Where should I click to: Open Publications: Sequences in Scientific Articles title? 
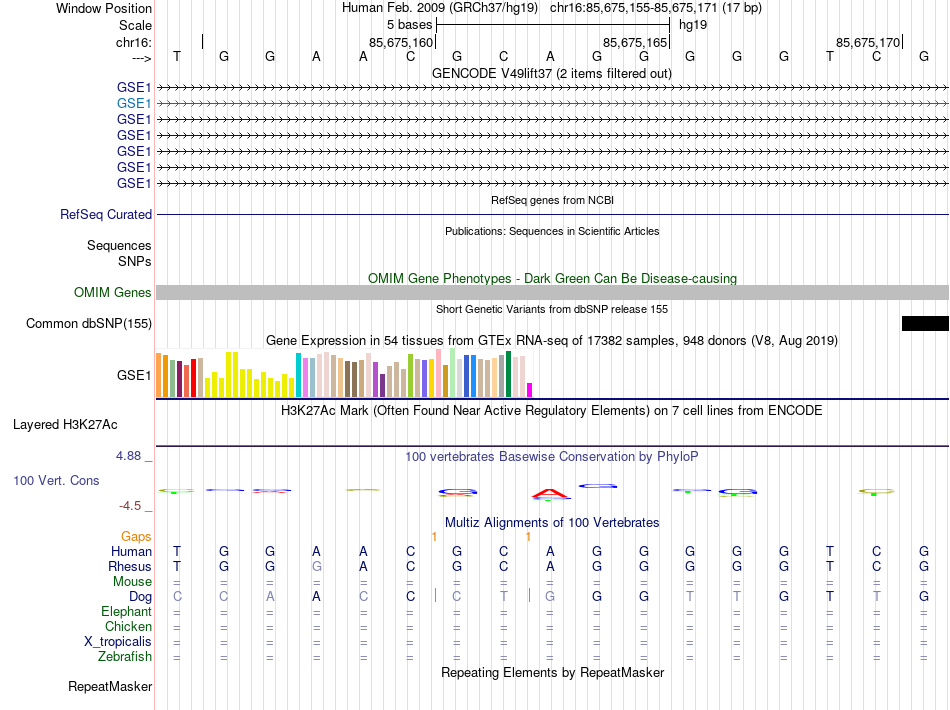point(552,231)
